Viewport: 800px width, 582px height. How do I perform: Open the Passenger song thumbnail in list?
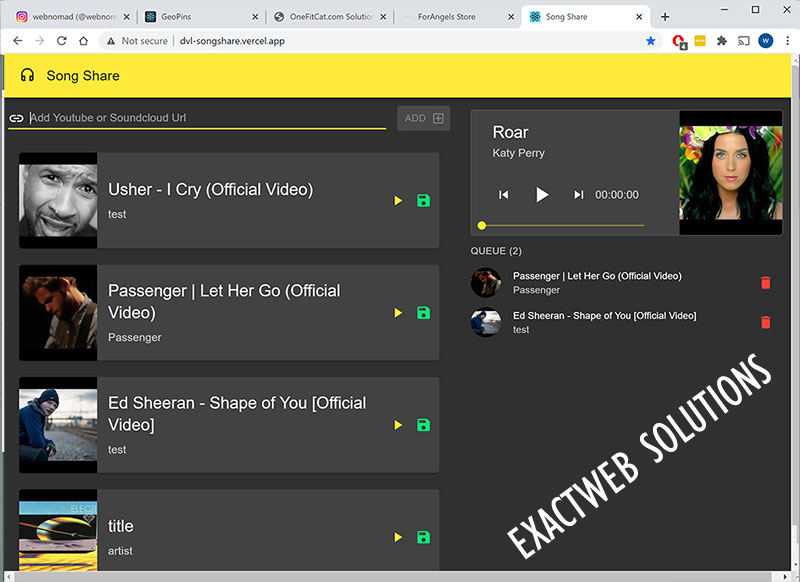click(58, 313)
